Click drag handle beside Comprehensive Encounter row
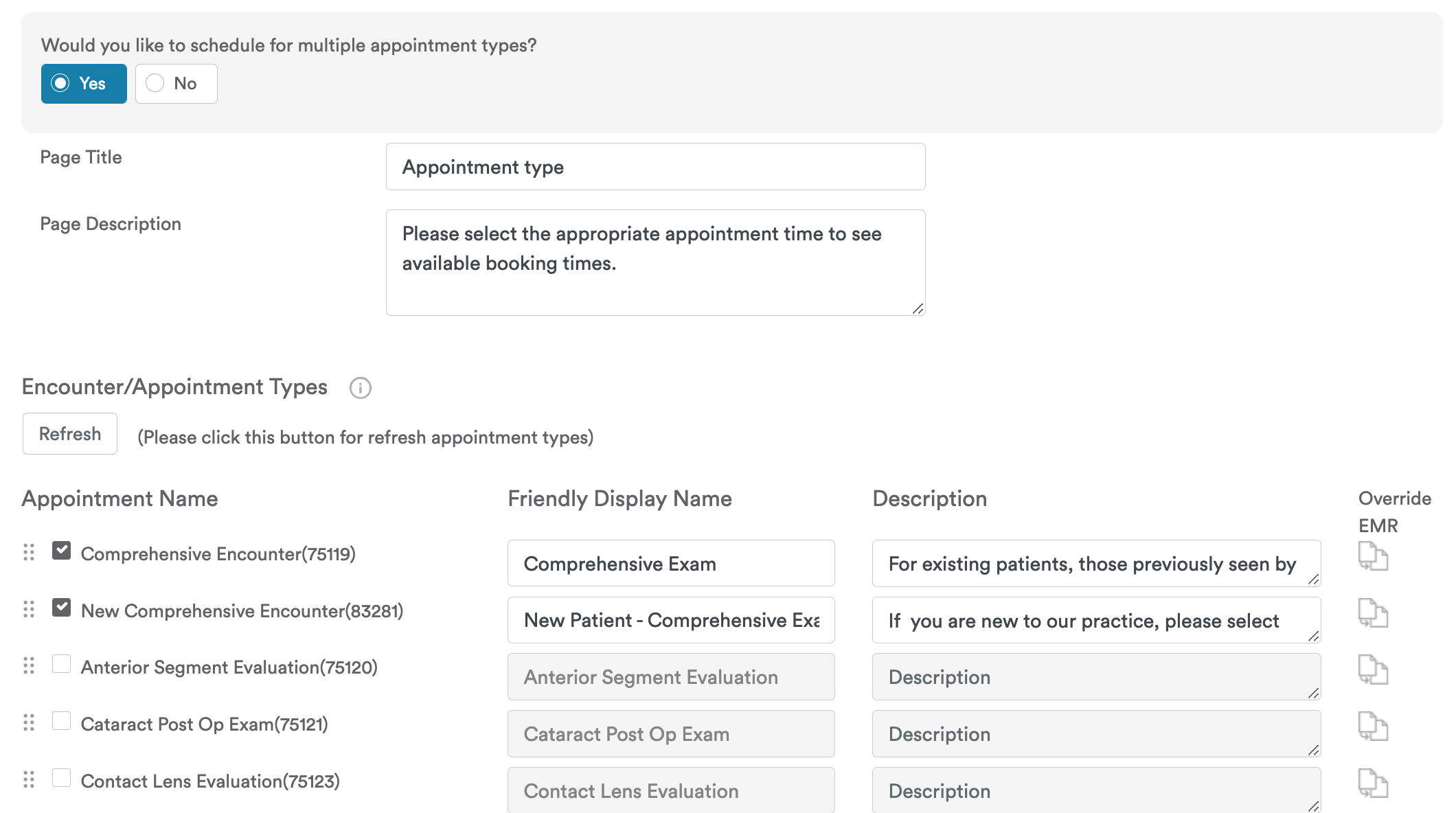The image size is (1456, 813). 29,552
